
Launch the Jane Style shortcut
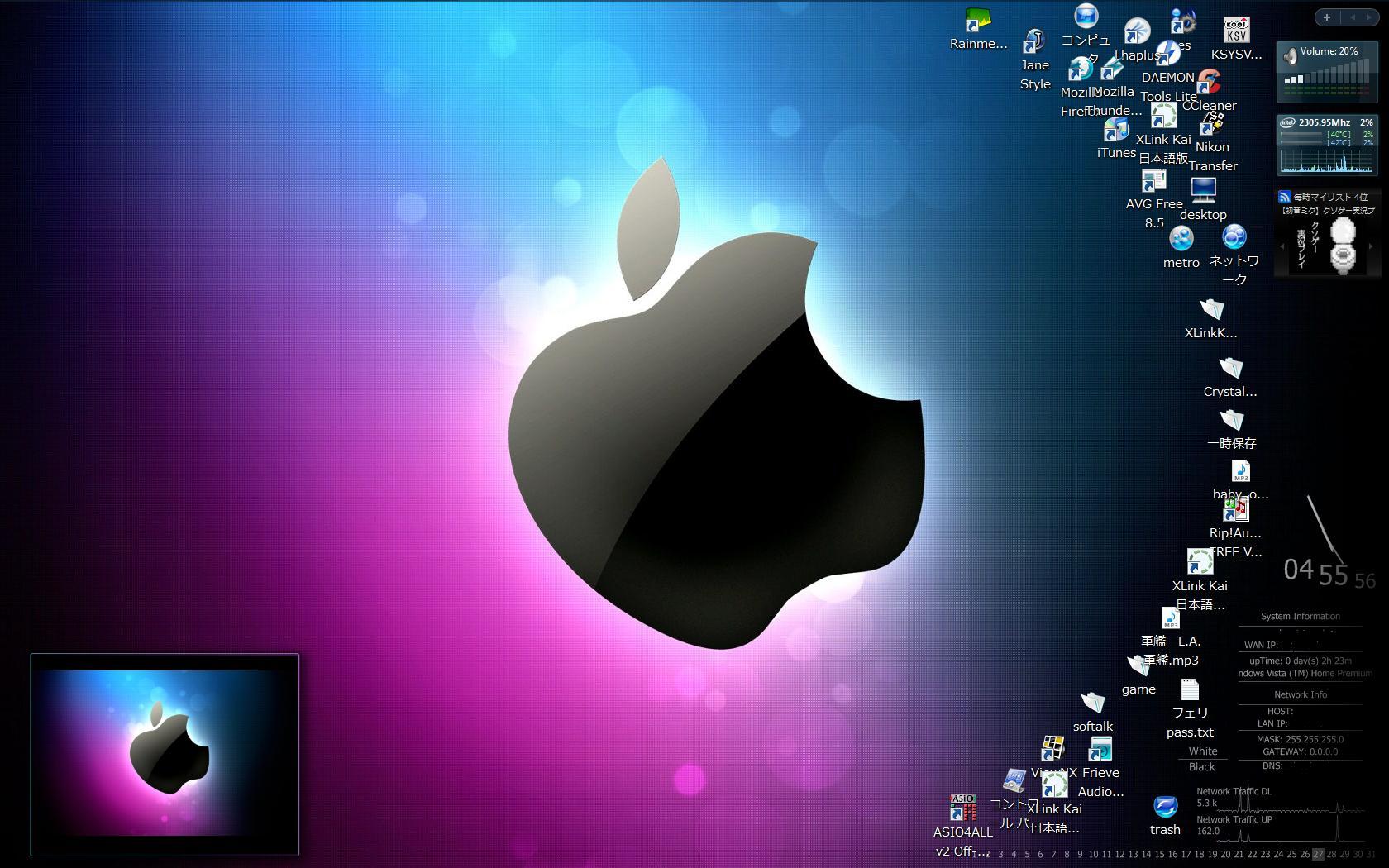pos(1033,41)
